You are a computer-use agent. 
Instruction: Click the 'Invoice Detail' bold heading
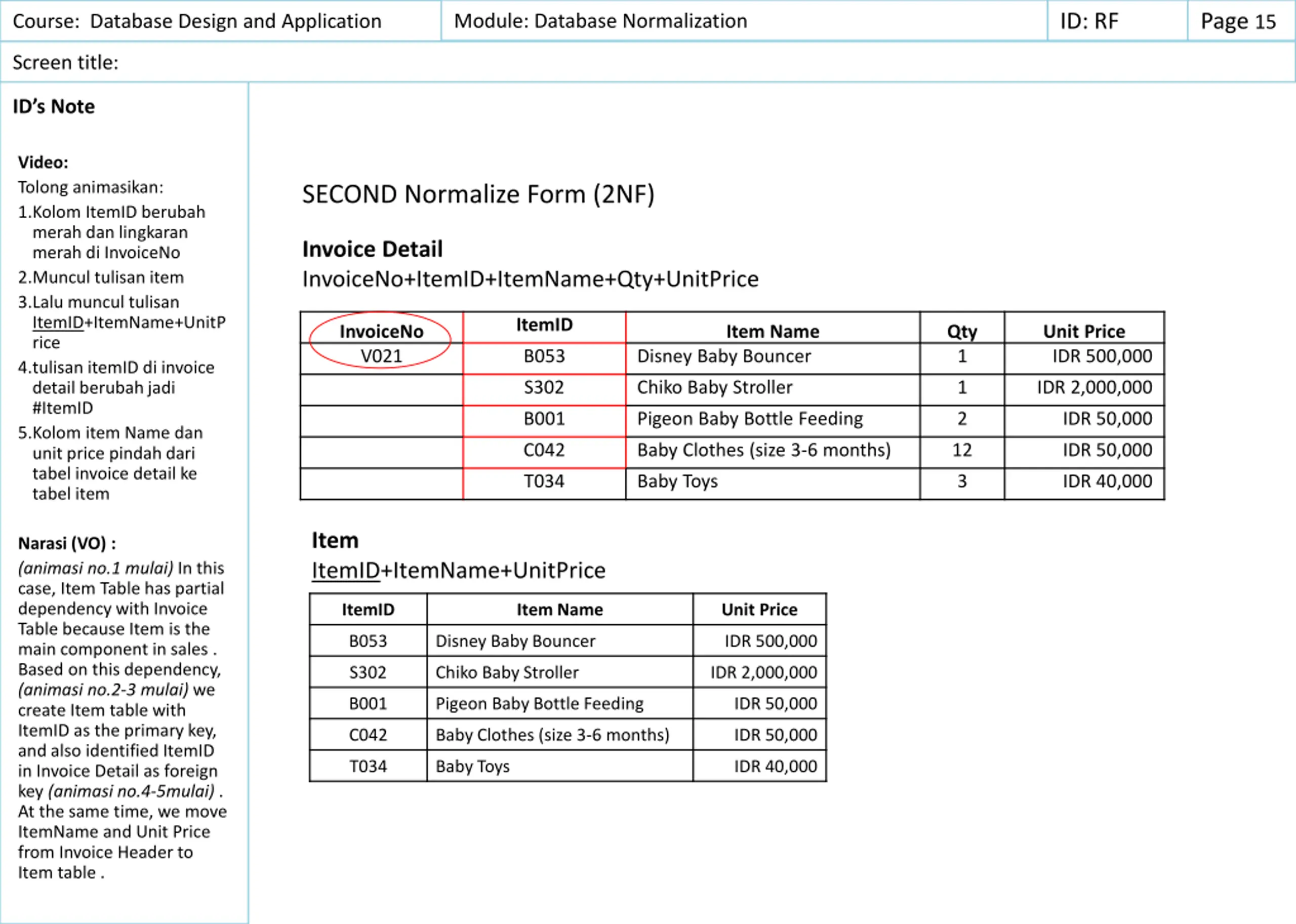tap(372, 249)
